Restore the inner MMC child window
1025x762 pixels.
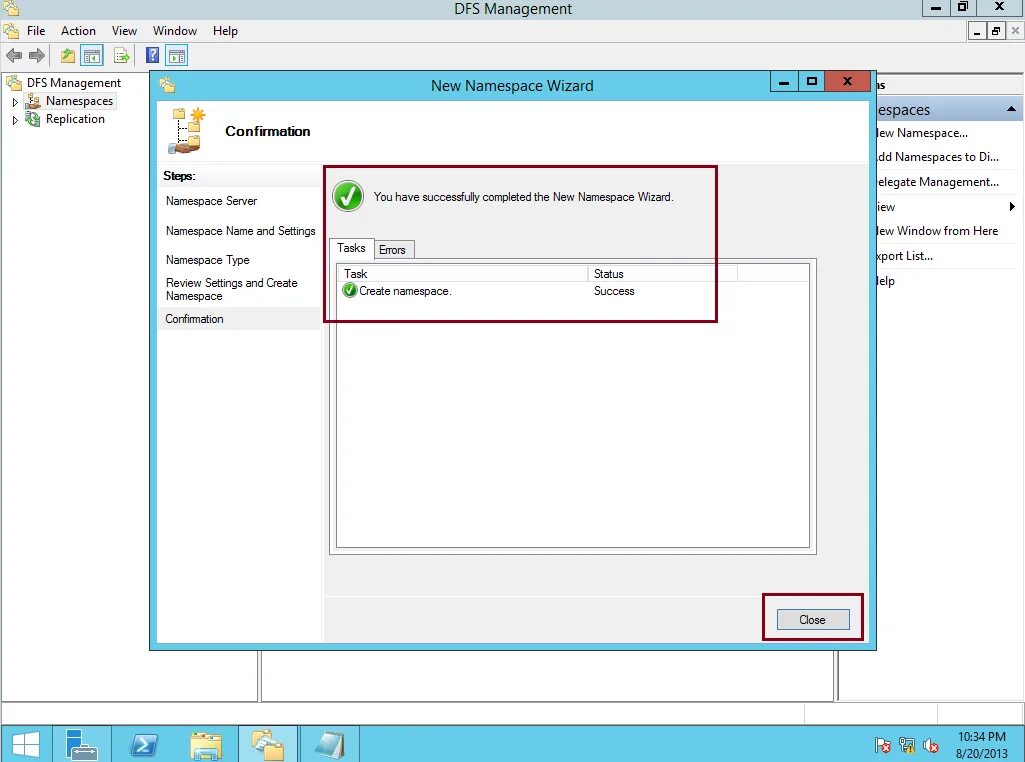tap(996, 31)
